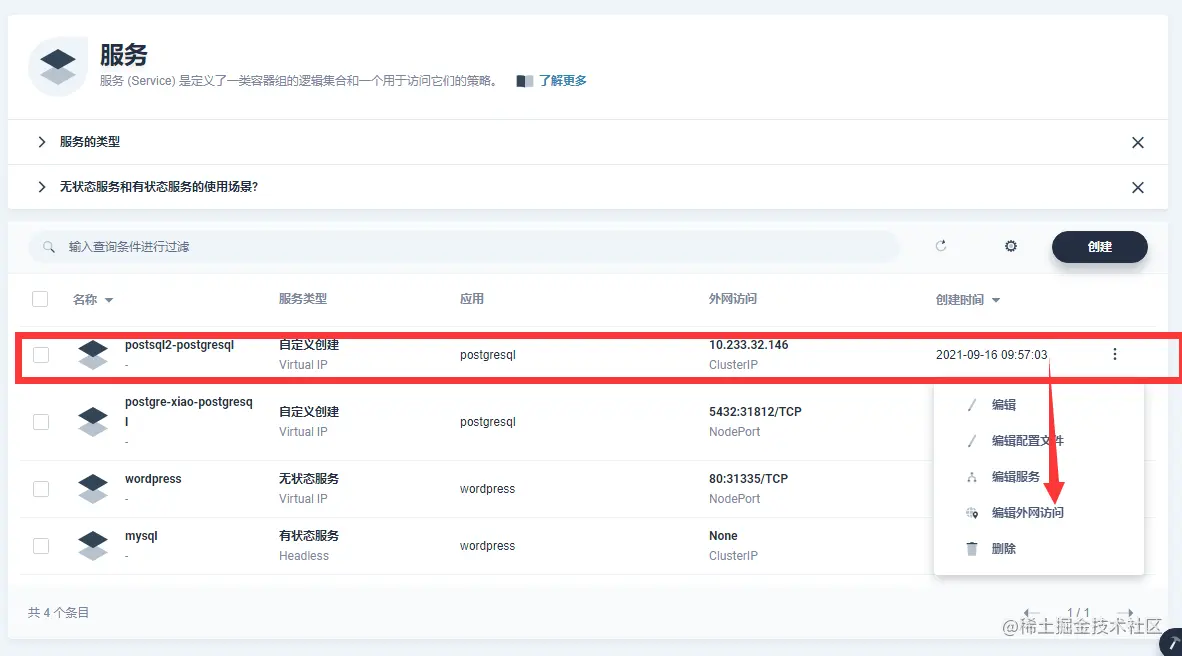The image size is (1182, 656).
Task: Open the more-actions menu for postsql2-postgresql
Action: pos(1115,354)
